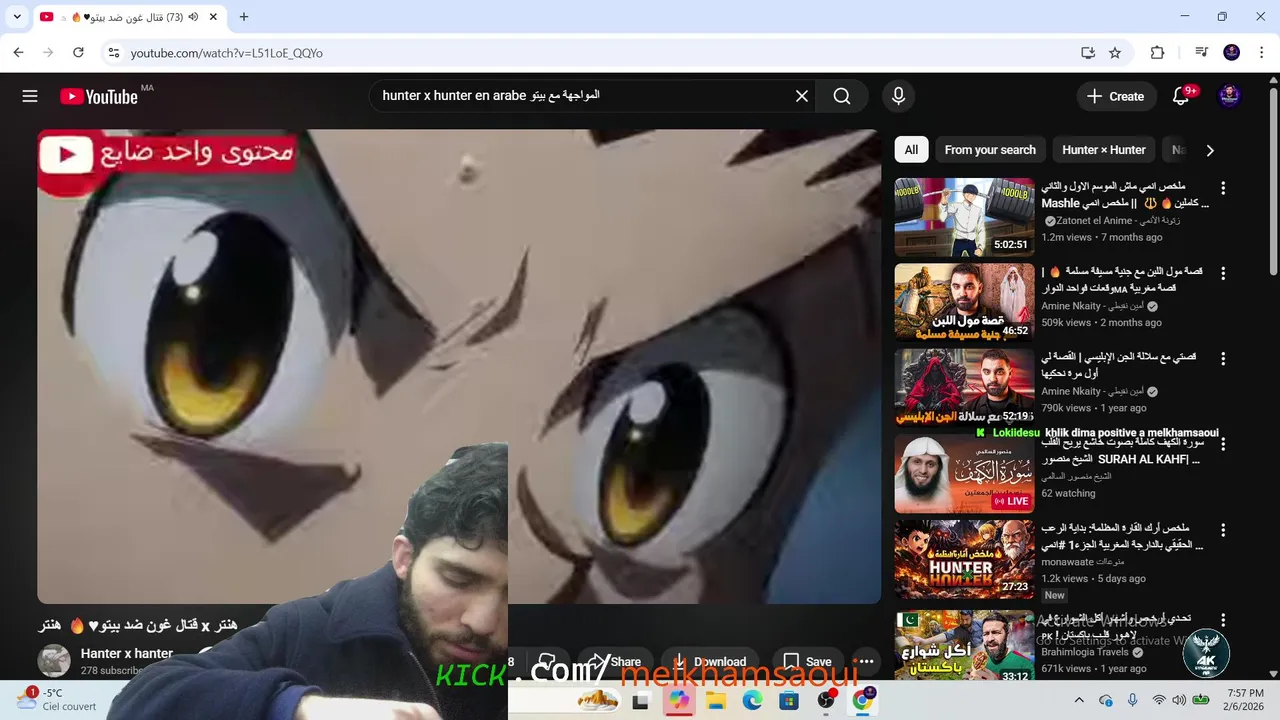Select the Hunter × Hunter filter chip
1280x720 pixels.
(1104, 150)
